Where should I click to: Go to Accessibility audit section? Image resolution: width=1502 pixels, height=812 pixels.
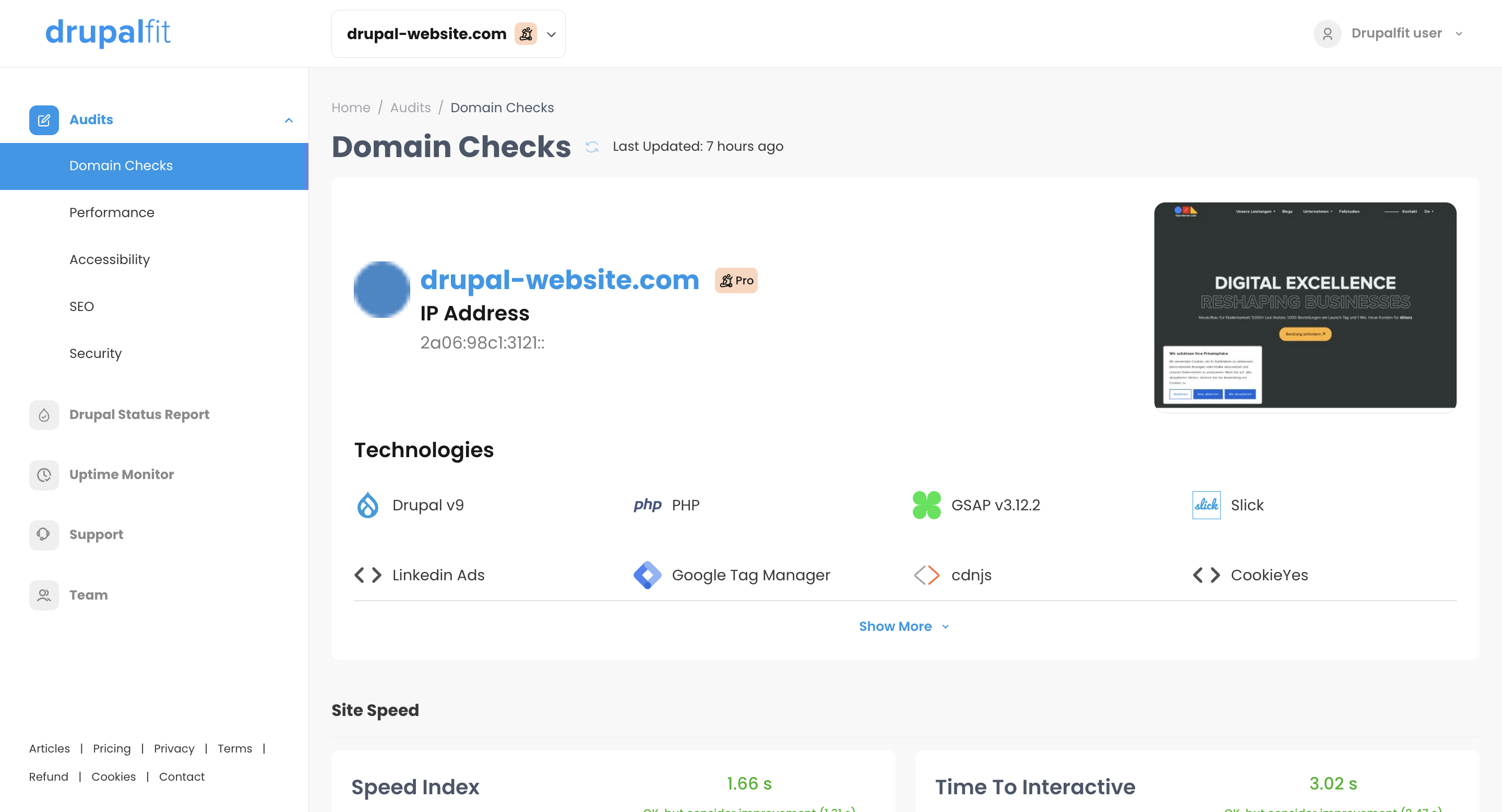[x=110, y=260]
